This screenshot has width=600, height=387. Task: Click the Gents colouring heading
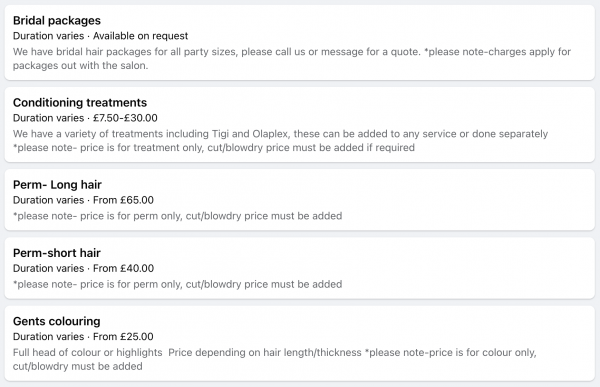[57, 321]
